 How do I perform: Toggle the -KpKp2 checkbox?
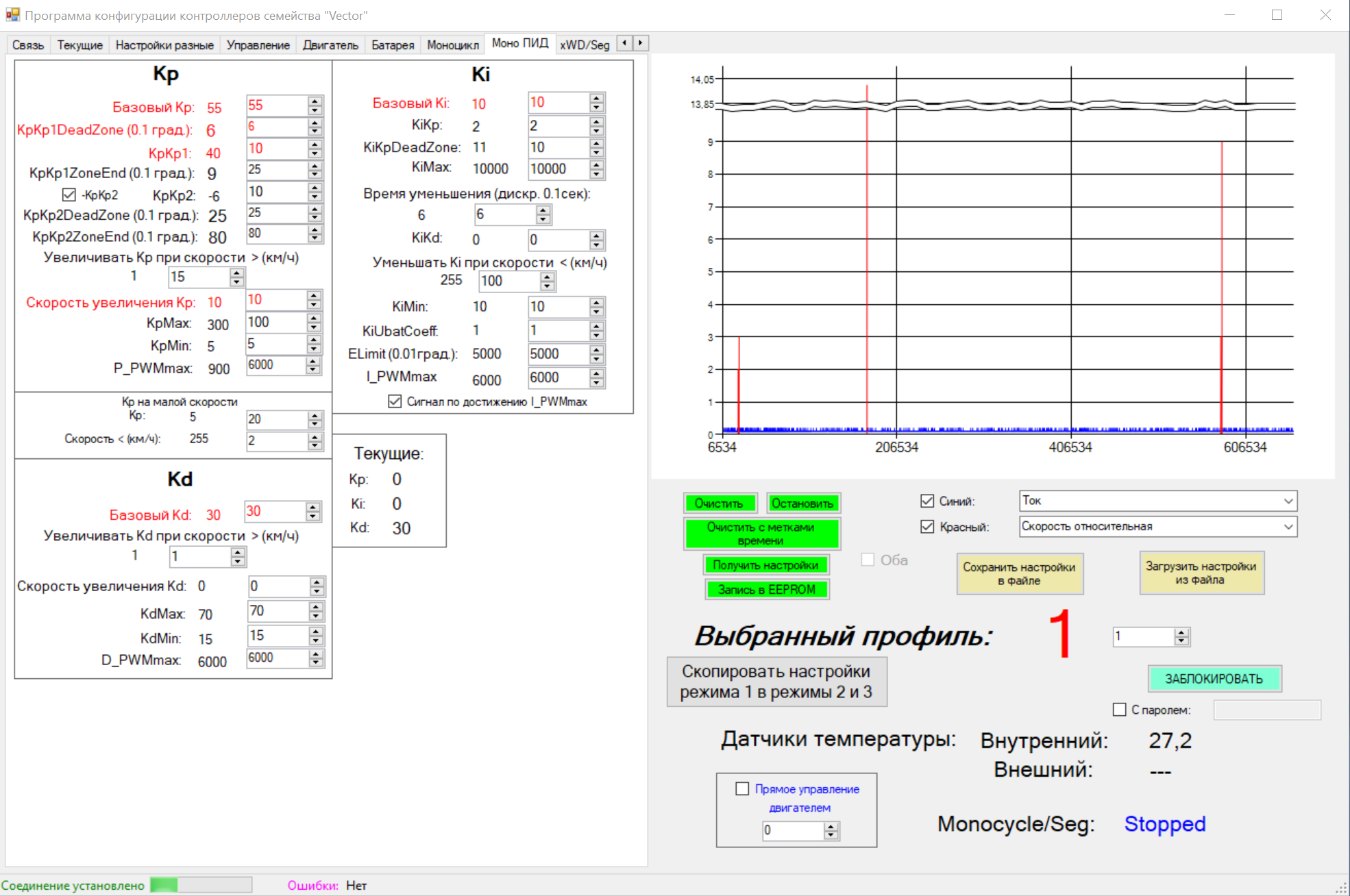69,195
